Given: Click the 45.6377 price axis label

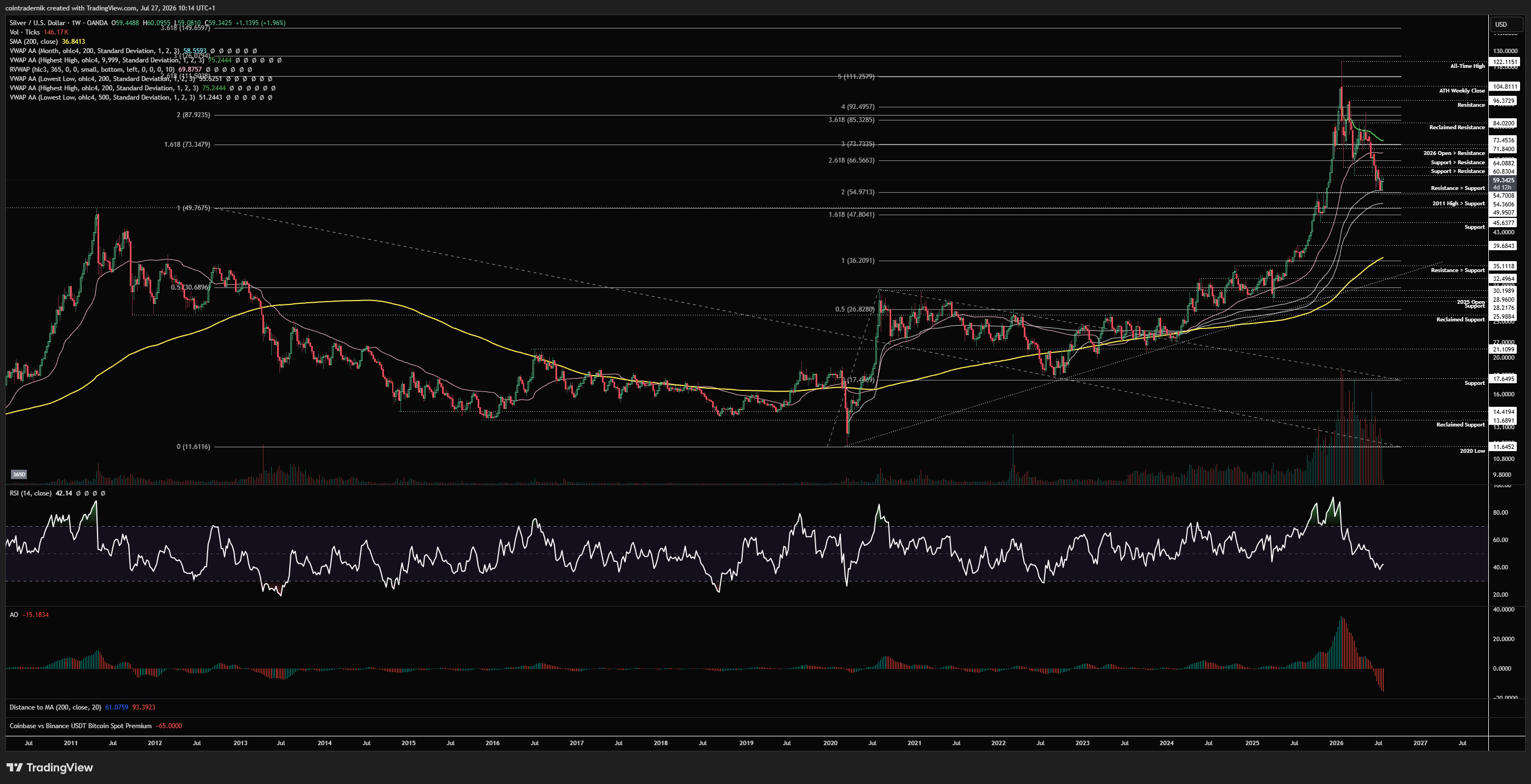Looking at the screenshot, I should coord(1504,223).
